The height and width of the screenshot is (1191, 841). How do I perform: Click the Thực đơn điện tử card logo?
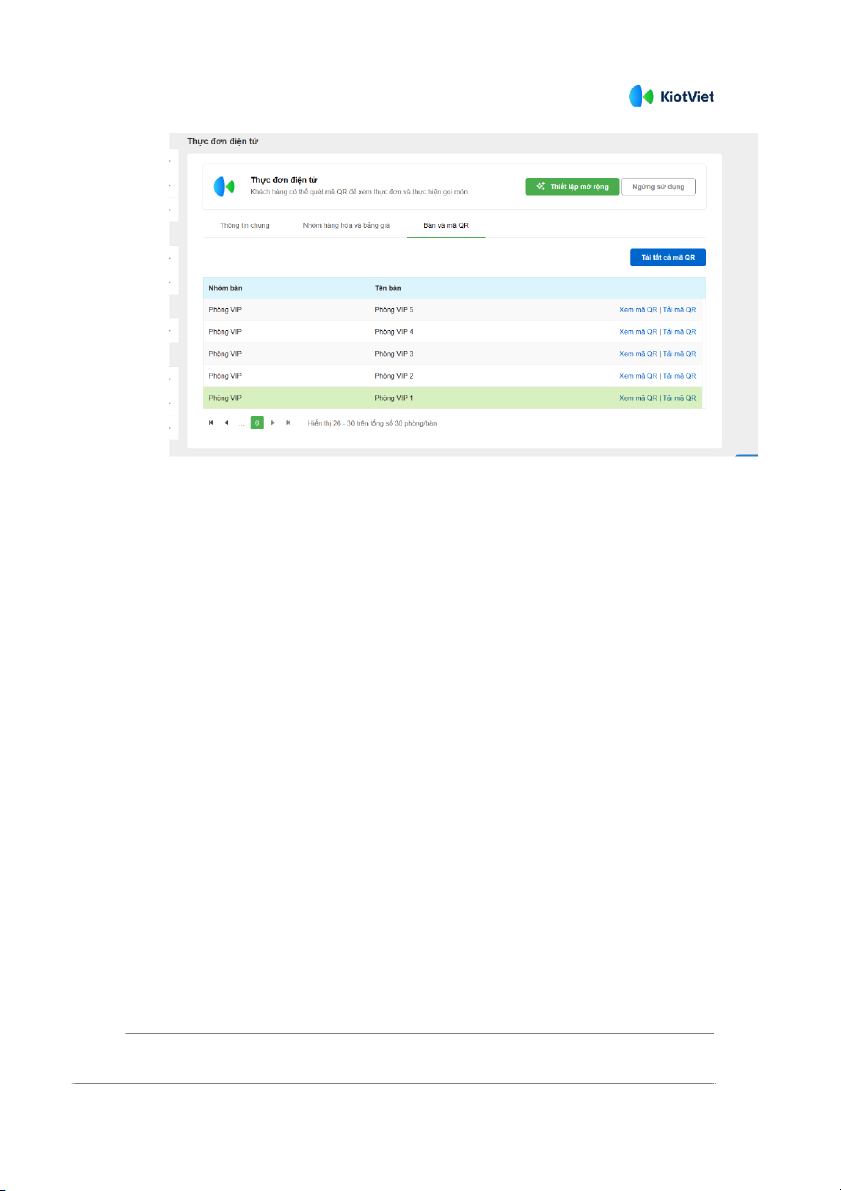point(224,186)
